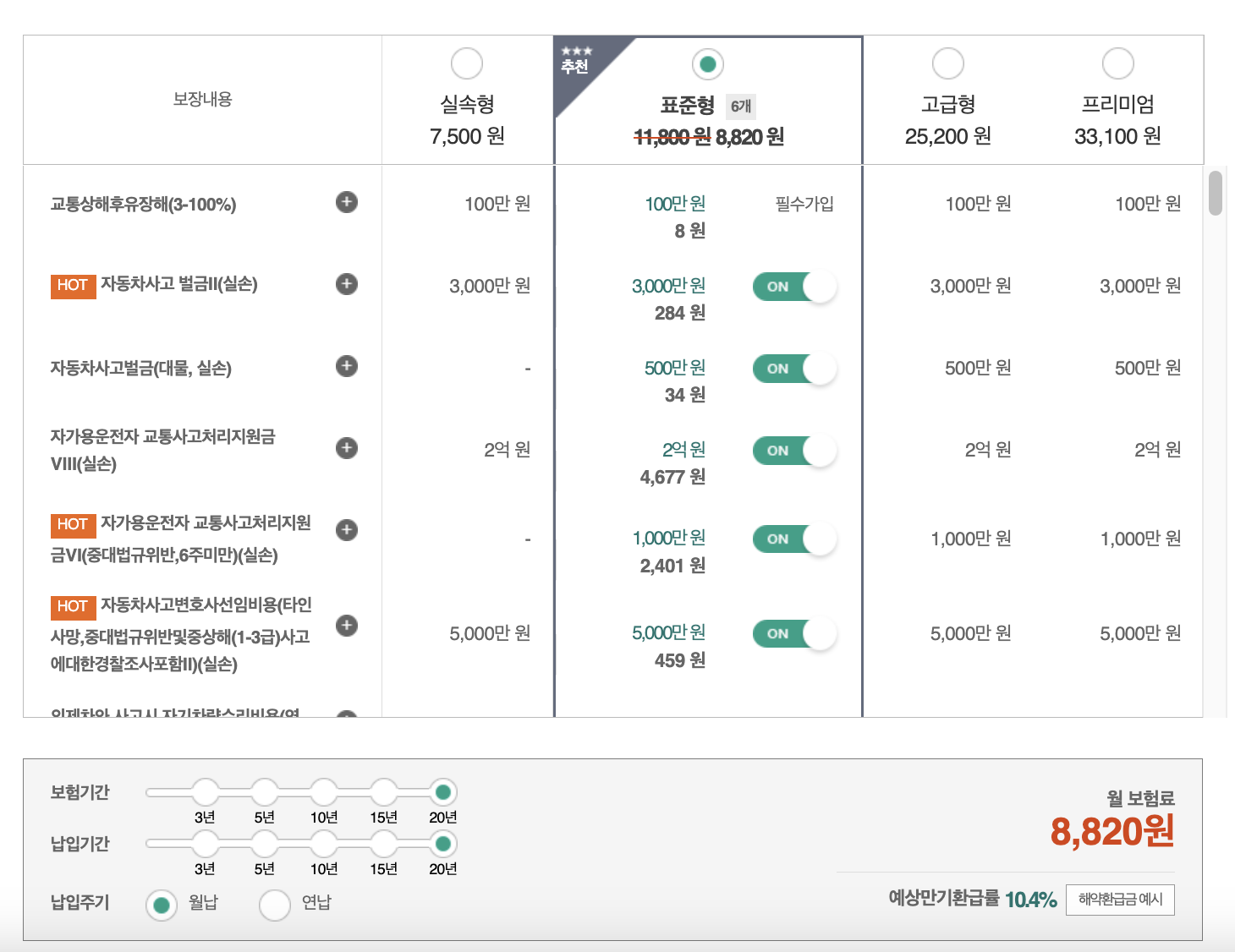Click 5,000만 원 in 프리미엄 column
Image resolution: width=1235 pixels, height=952 pixels.
pos(1140,633)
